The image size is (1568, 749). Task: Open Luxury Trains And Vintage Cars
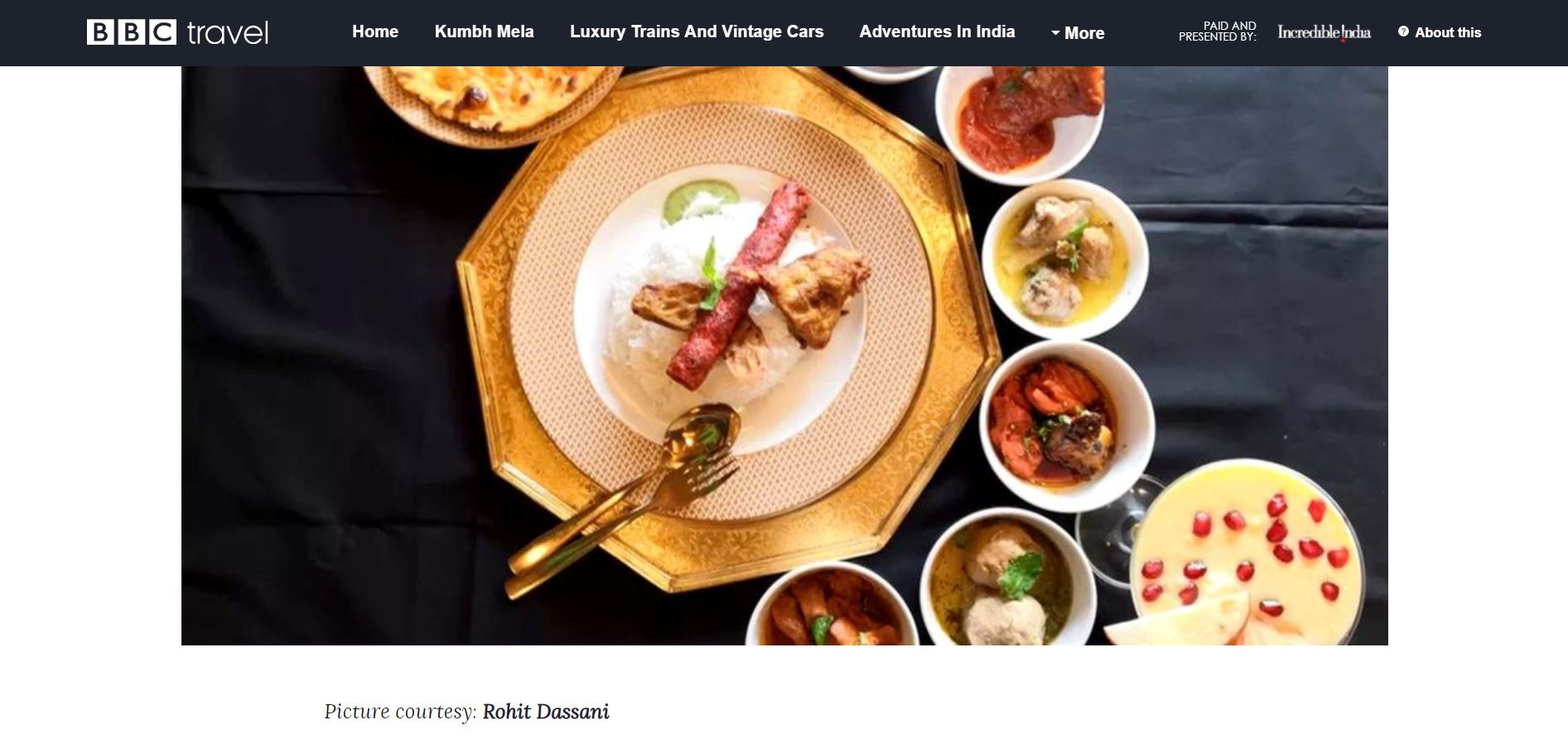point(697,31)
